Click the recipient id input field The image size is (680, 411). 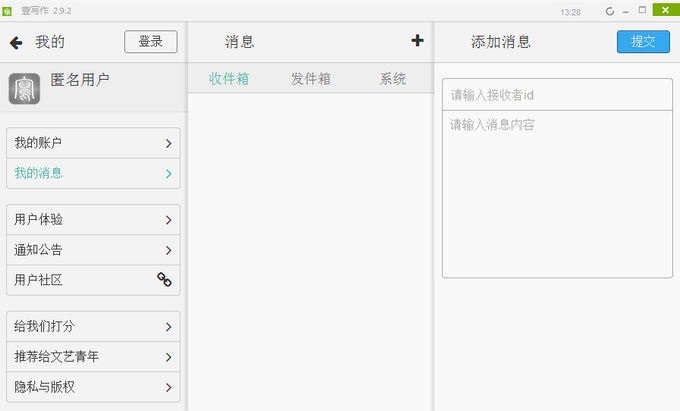tap(557, 95)
